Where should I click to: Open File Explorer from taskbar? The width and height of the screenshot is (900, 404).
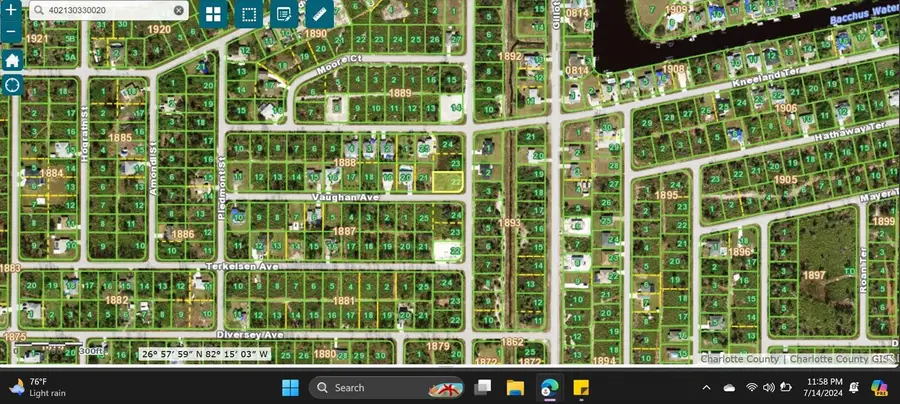click(515, 388)
